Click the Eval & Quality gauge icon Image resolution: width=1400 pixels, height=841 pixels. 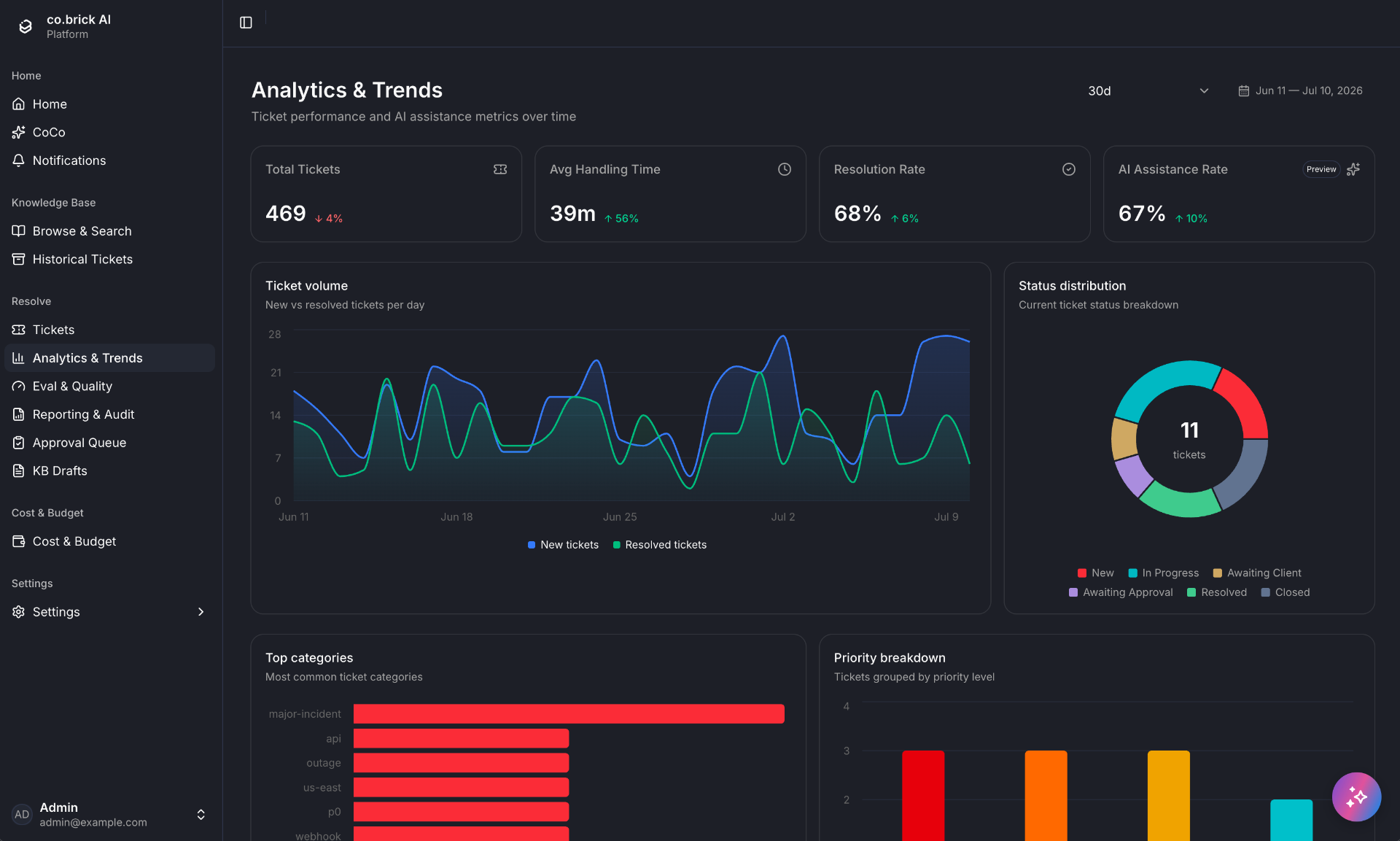point(18,387)
